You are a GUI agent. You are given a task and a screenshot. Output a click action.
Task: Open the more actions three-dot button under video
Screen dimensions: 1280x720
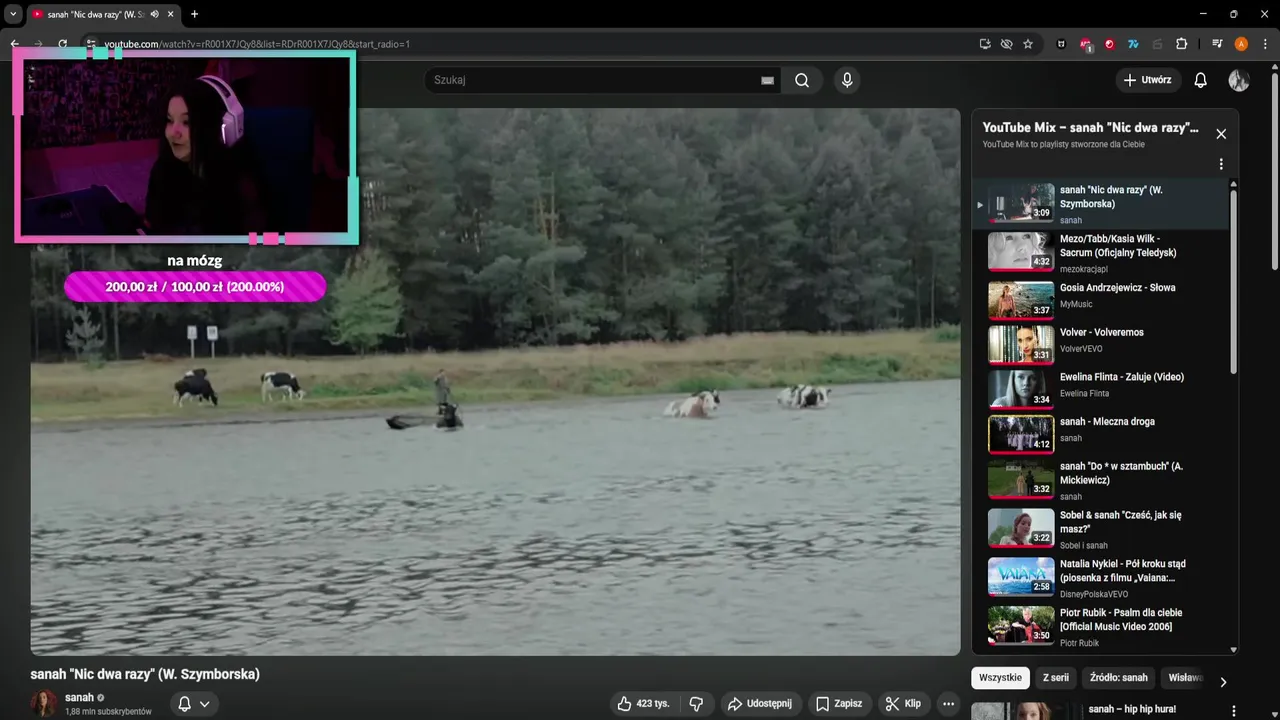(x=948, y=704)
